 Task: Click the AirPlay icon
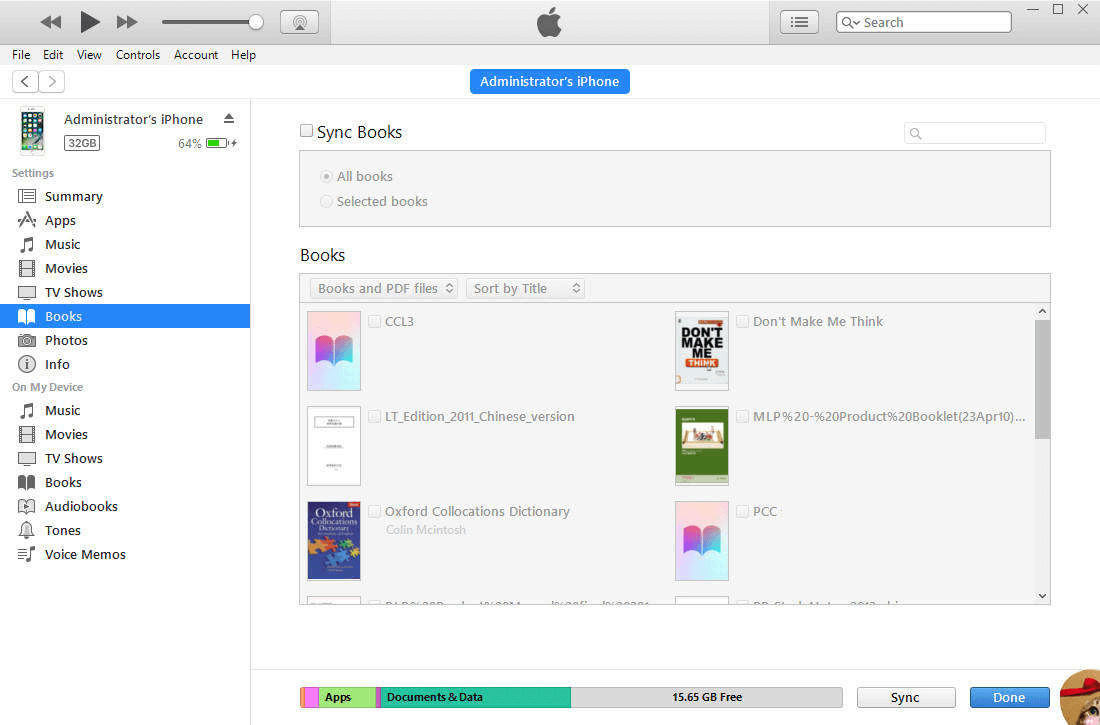pyautogui.click(x=299, y=22)
